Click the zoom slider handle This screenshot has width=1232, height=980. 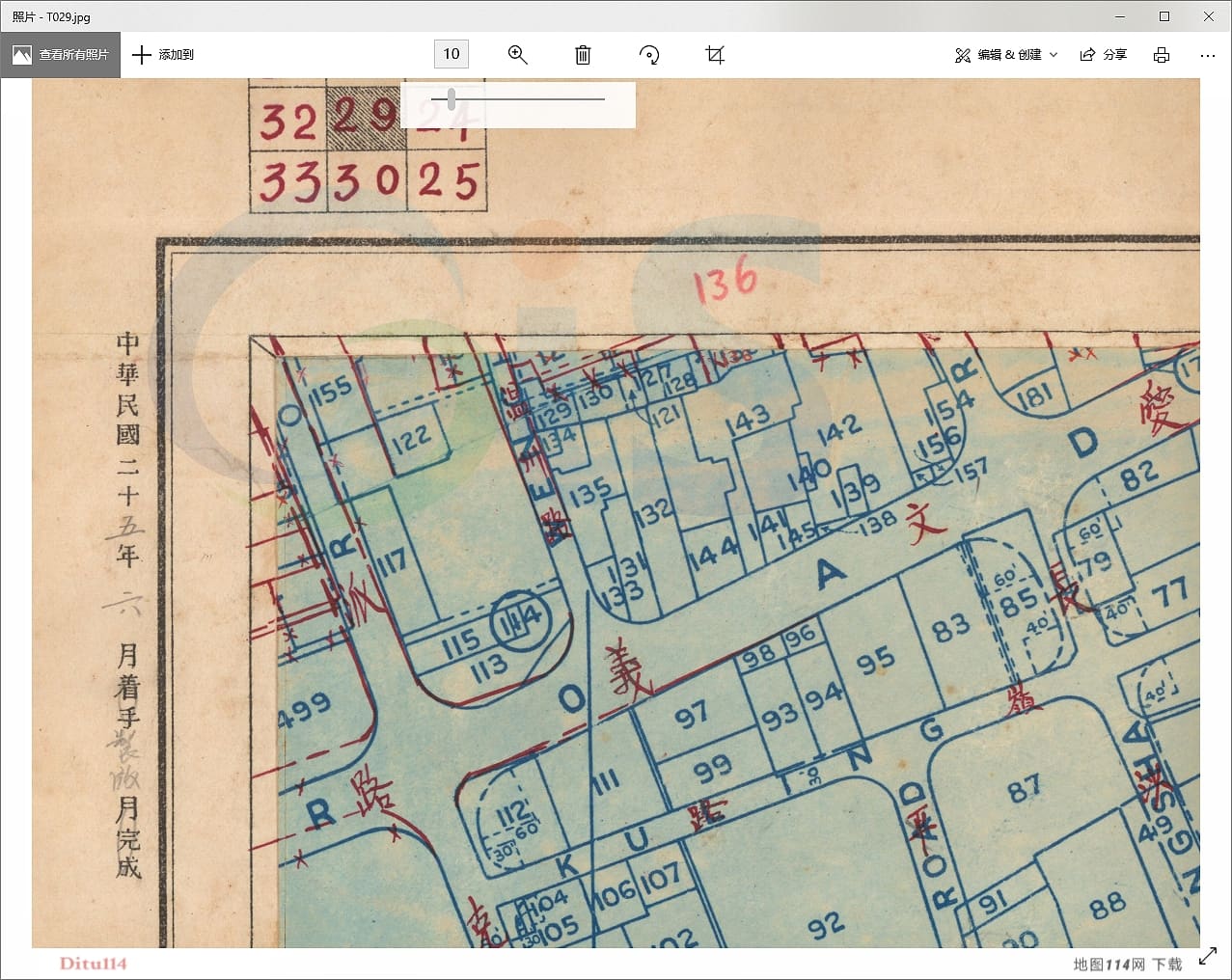pos(452,98)
